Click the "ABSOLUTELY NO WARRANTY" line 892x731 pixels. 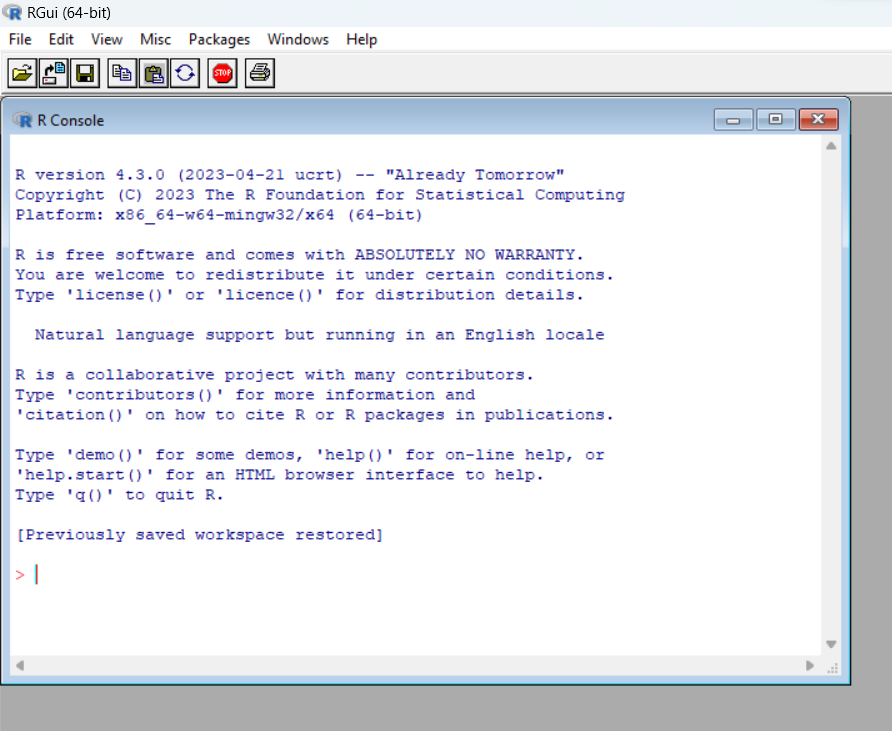click(x=299, y=254)
